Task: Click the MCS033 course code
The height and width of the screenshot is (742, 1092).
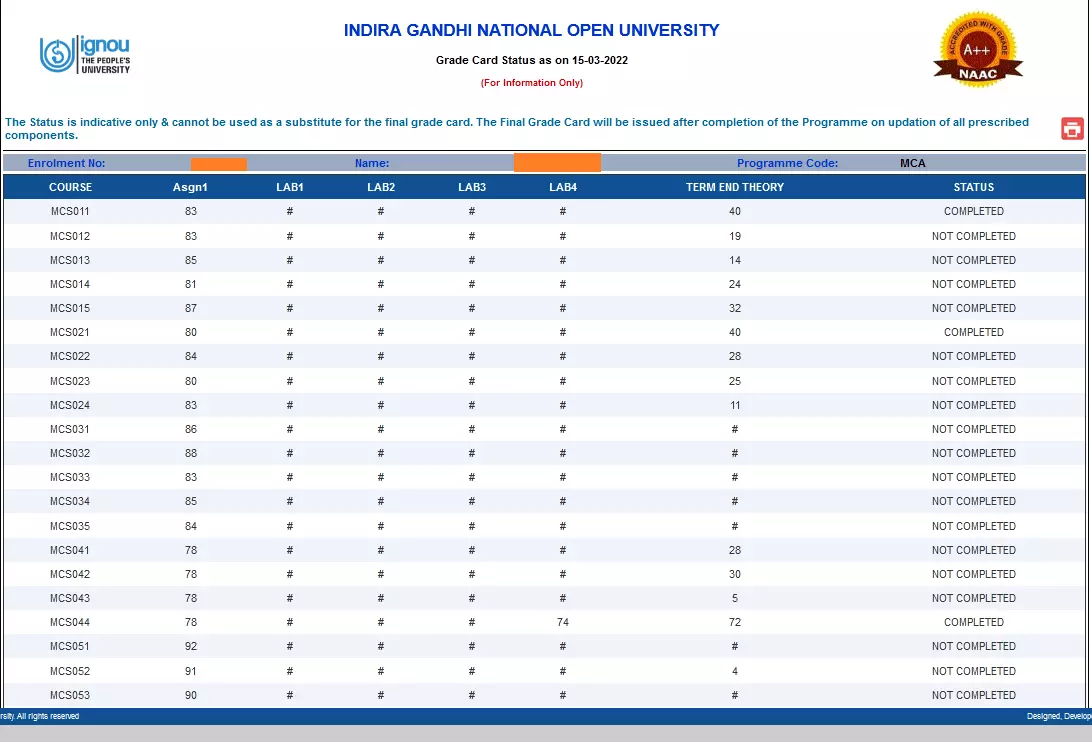Action: [70, 477]
